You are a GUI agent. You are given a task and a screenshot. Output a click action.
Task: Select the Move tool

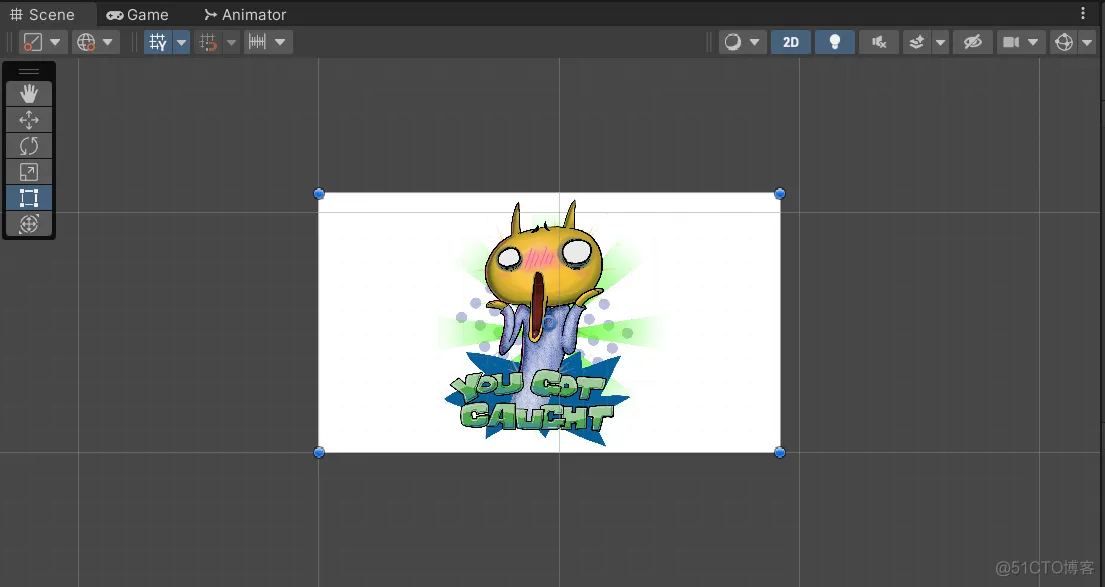click(x=29, y=120)
